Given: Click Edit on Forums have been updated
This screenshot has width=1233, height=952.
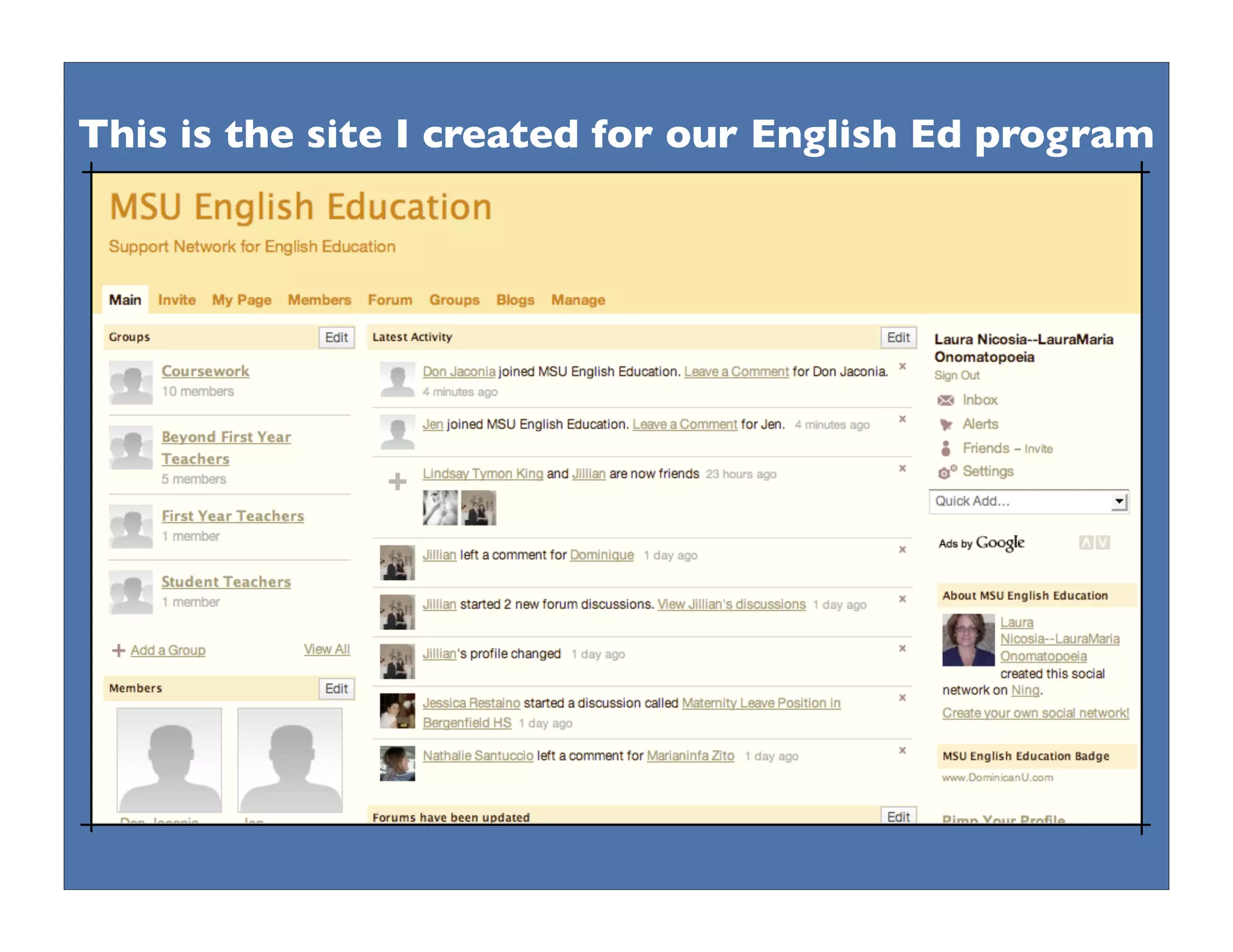Looking at the screenshot, I should [x=898, y=816].
